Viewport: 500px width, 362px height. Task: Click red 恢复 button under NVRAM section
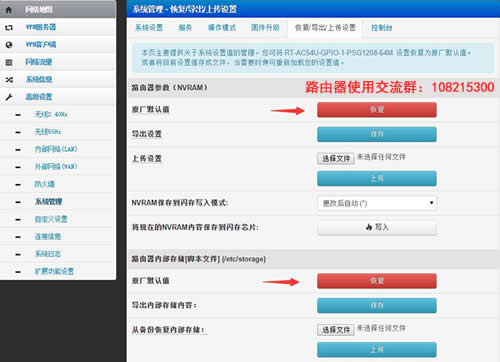[x=377, y=110]
